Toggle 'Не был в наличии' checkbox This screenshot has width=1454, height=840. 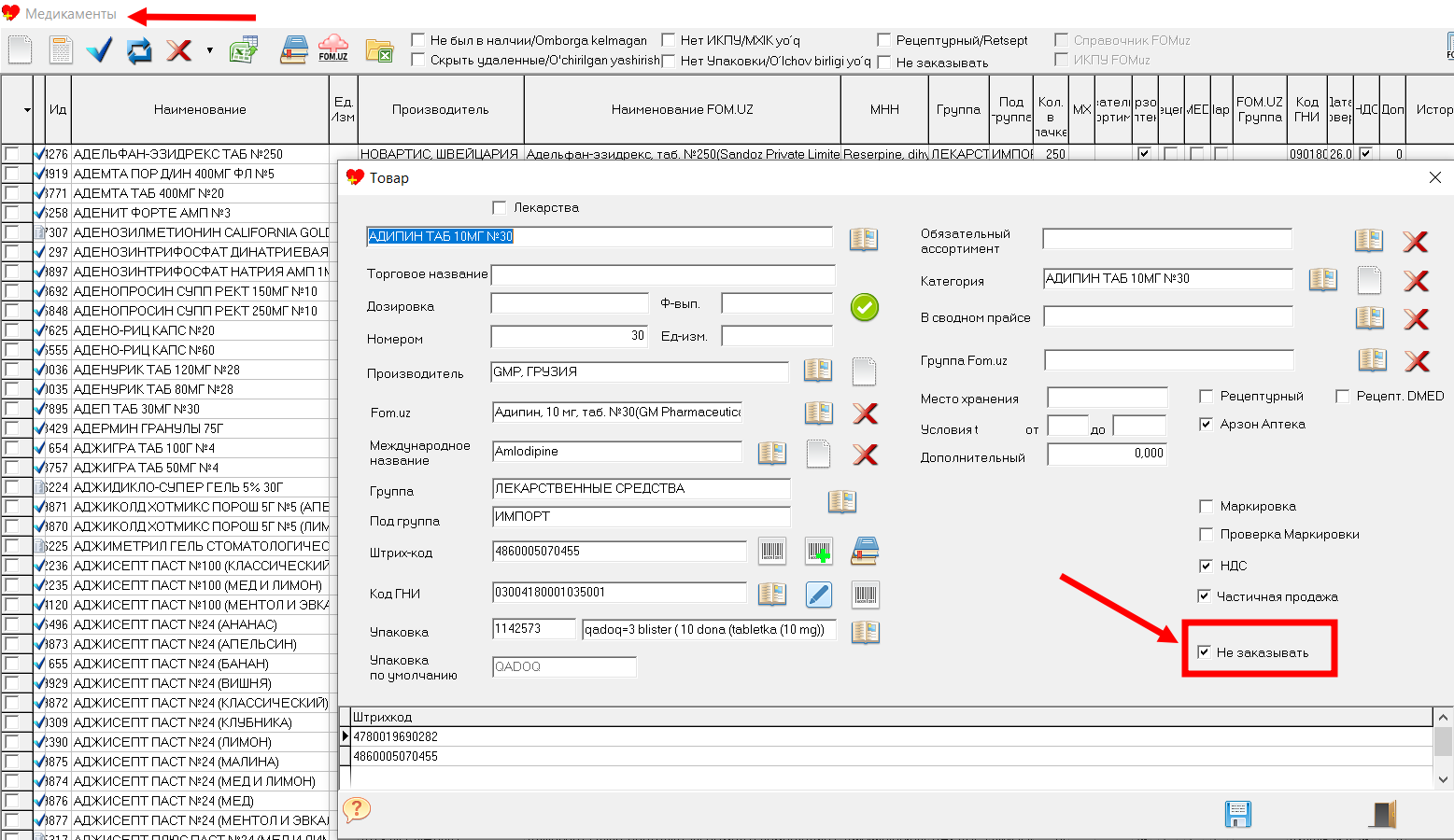(418, 40)
